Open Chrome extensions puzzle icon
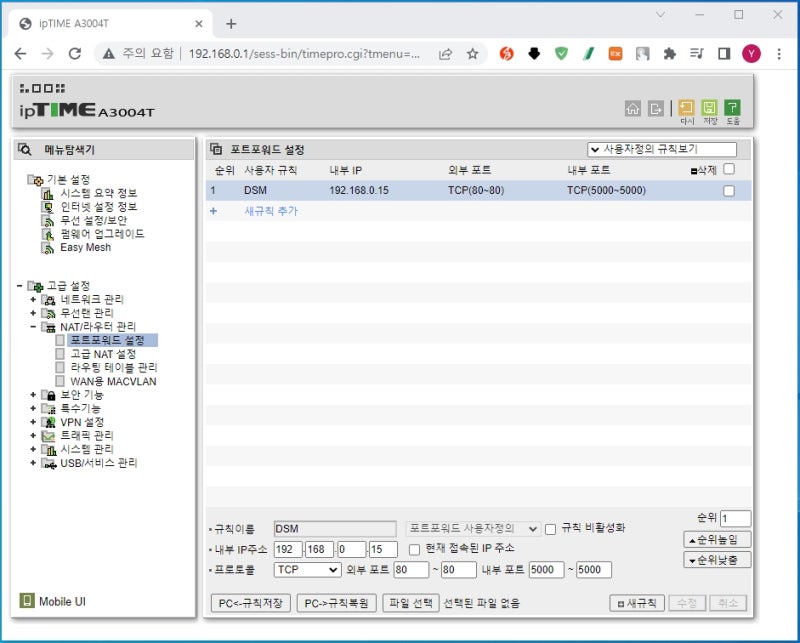Viewport: 800px width, 643px height. (670, 53)
